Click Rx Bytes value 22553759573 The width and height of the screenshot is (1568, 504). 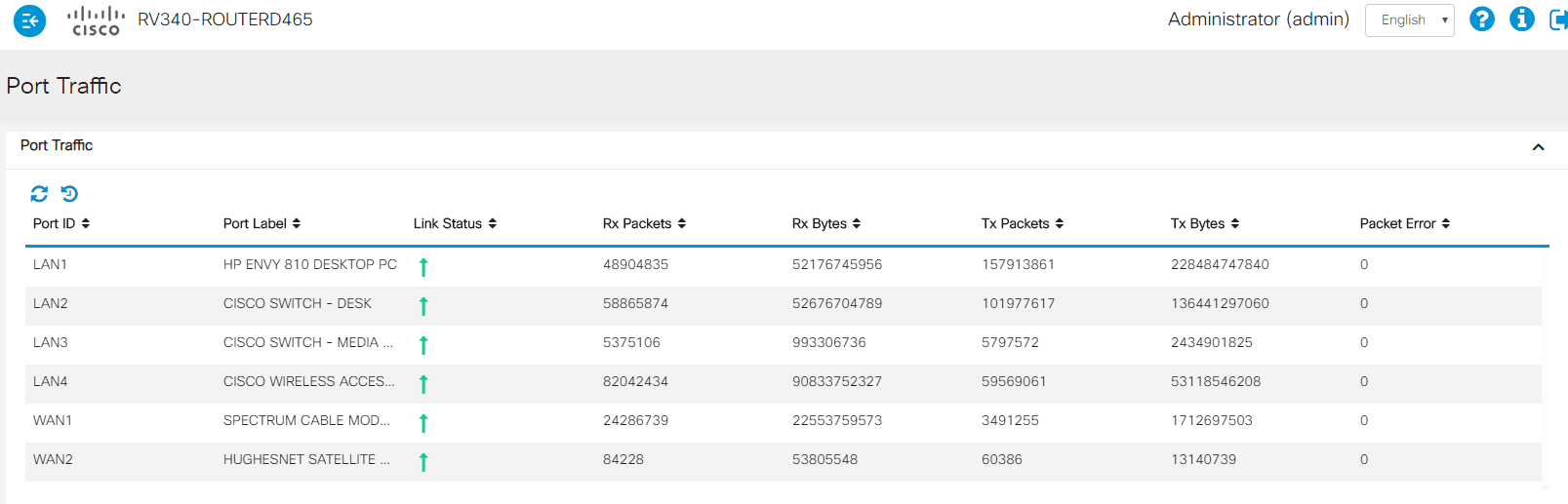click(837, 420)
